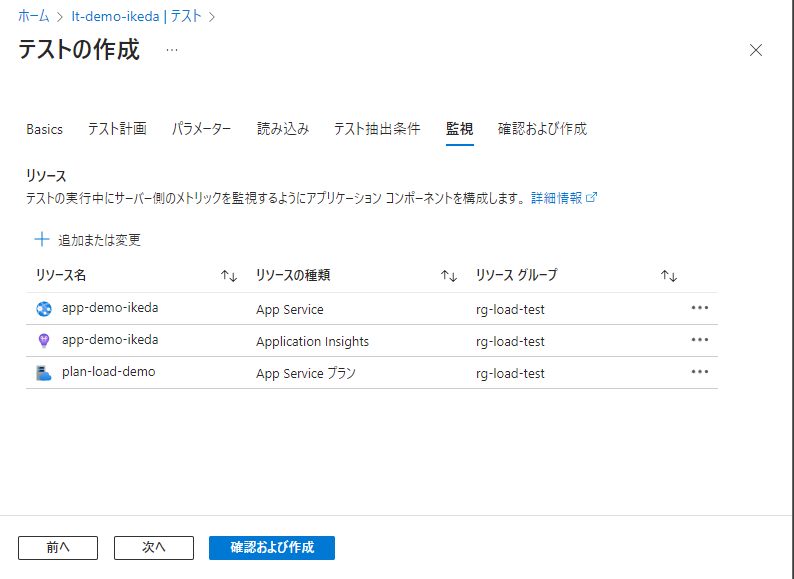The width and height of the screenshot is (794, 579).
Task: Click the リソース名 column header
Action: click(x=61, y=275)
